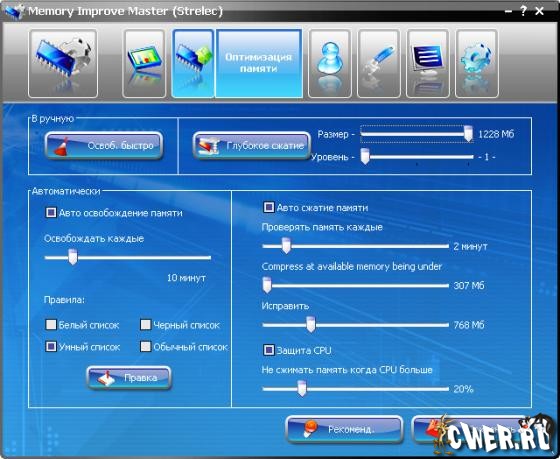Close the Memory Improve Master window

click(540, 11)
